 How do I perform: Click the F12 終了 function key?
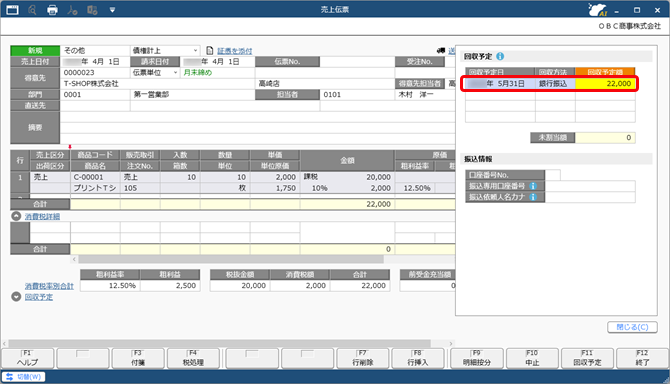[x=642, y=358]
